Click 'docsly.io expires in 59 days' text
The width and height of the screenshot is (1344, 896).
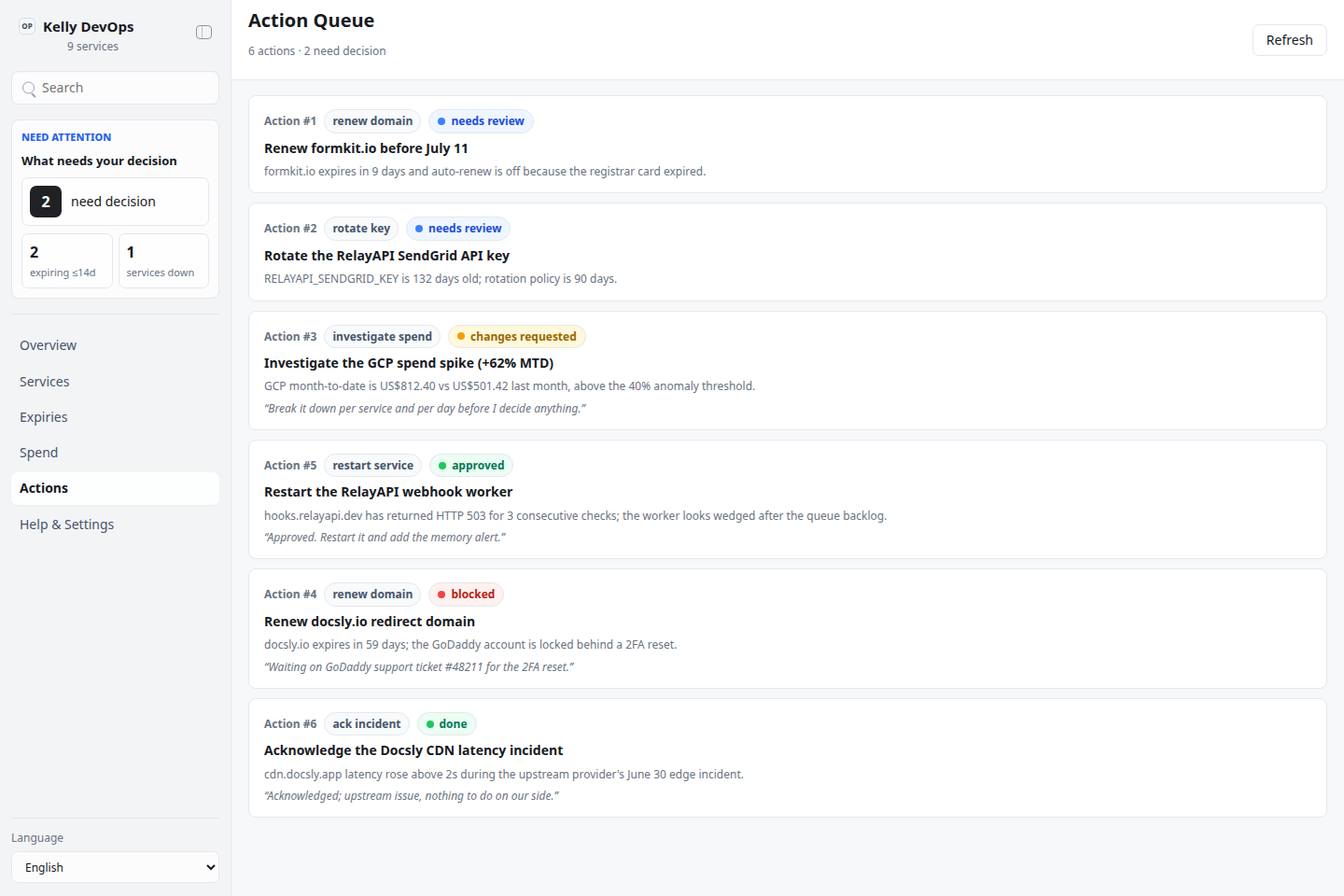click(x=470, y=645)
